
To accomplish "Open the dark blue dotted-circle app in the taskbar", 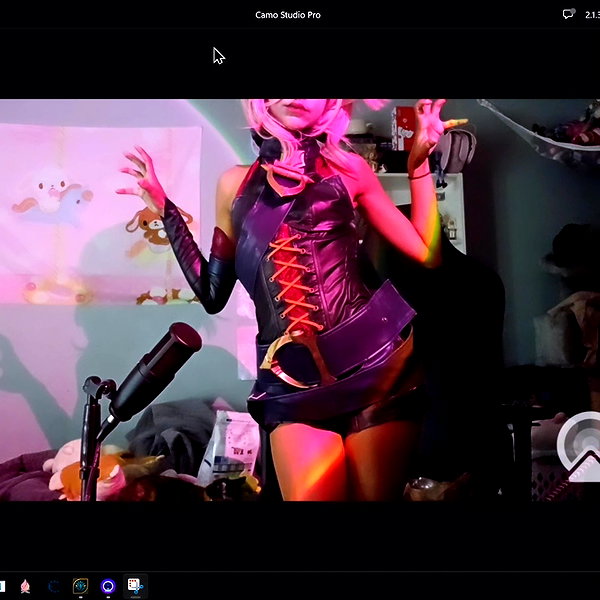I will point(54,586).
